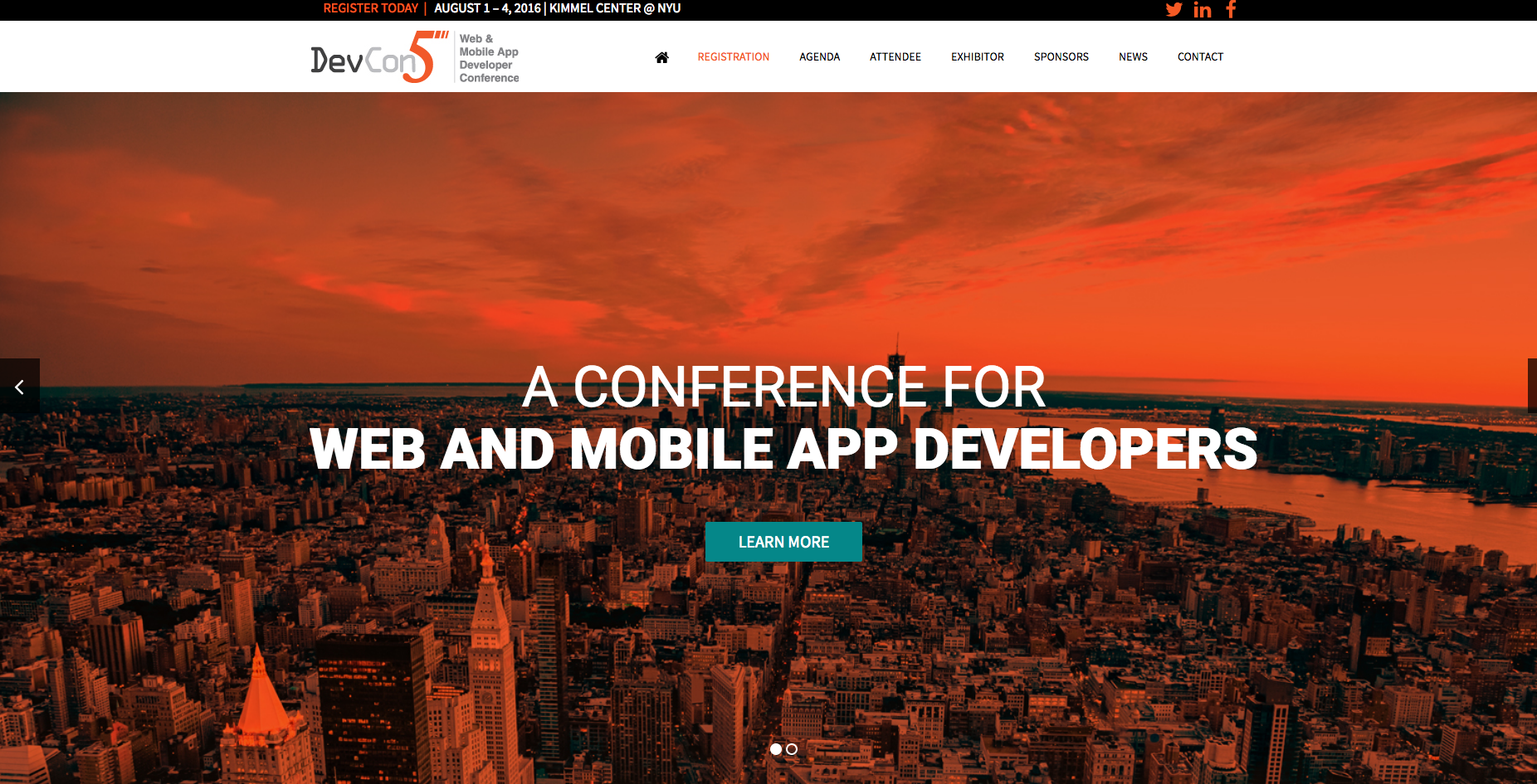Screen dimensions: 1537x784
Task: Open the Facebook social link
Action: pyautogui.click(x=1231, y=10)
